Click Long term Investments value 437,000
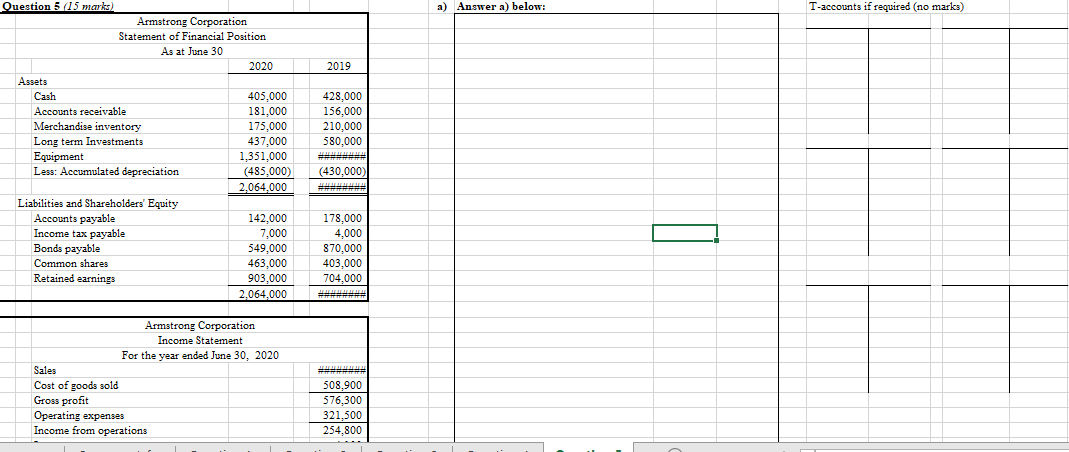Image resolution: width=1069 pixels, height=452 pixels. point(268,142)
